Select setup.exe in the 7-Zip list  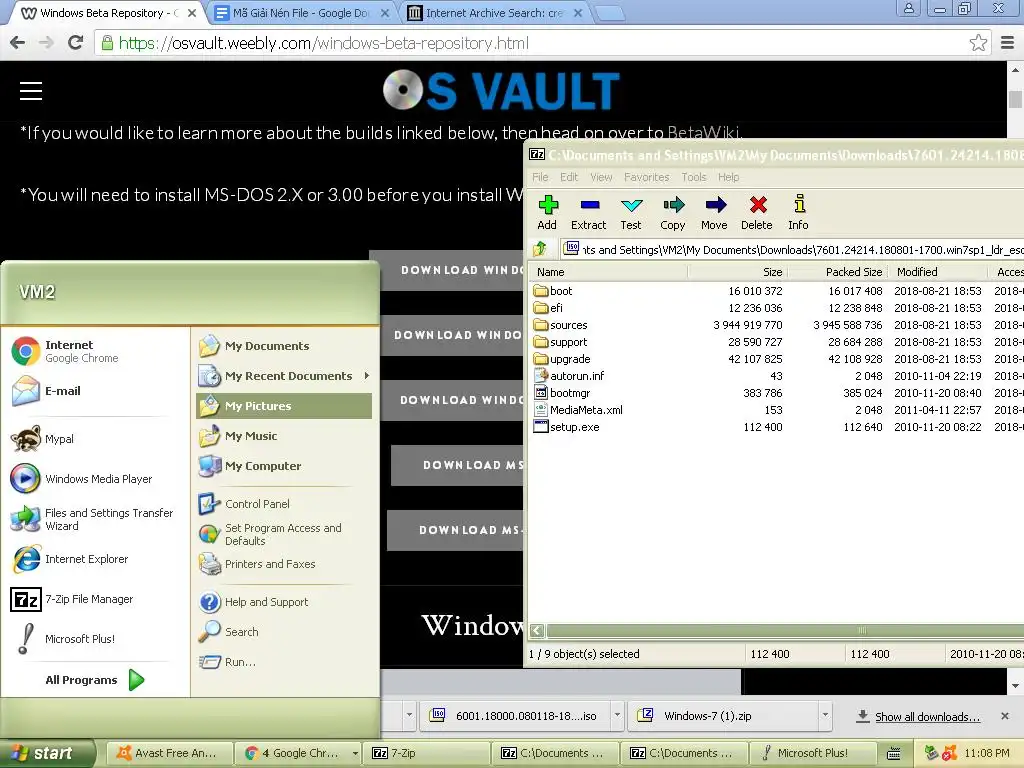tap(574, 426)
